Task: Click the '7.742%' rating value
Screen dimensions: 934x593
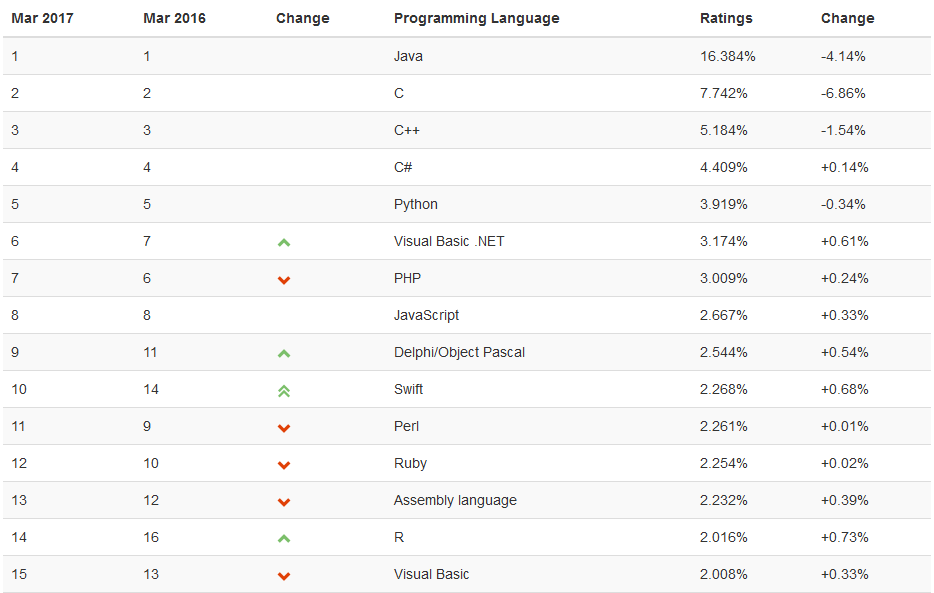Action: pos(724,93)
